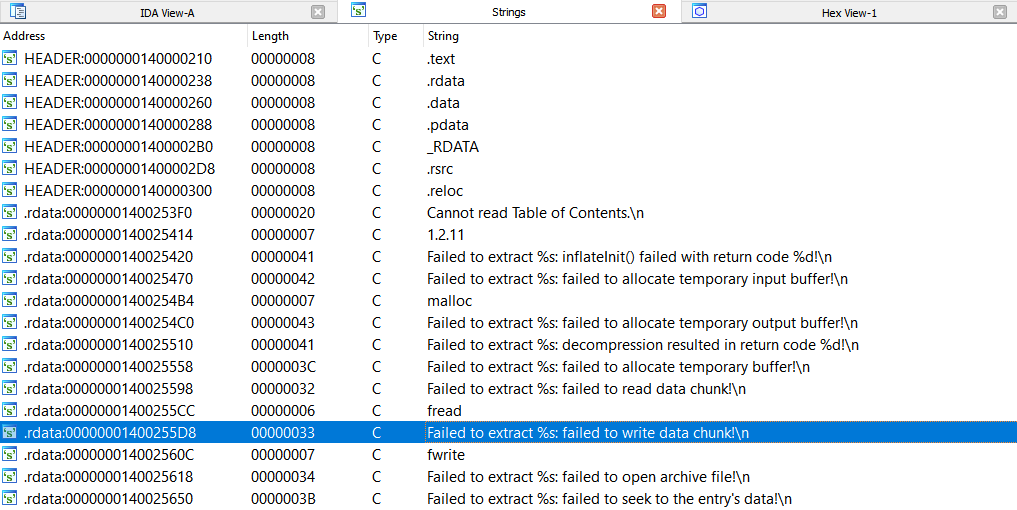Click the Strings tab icon

click(359, 10)
